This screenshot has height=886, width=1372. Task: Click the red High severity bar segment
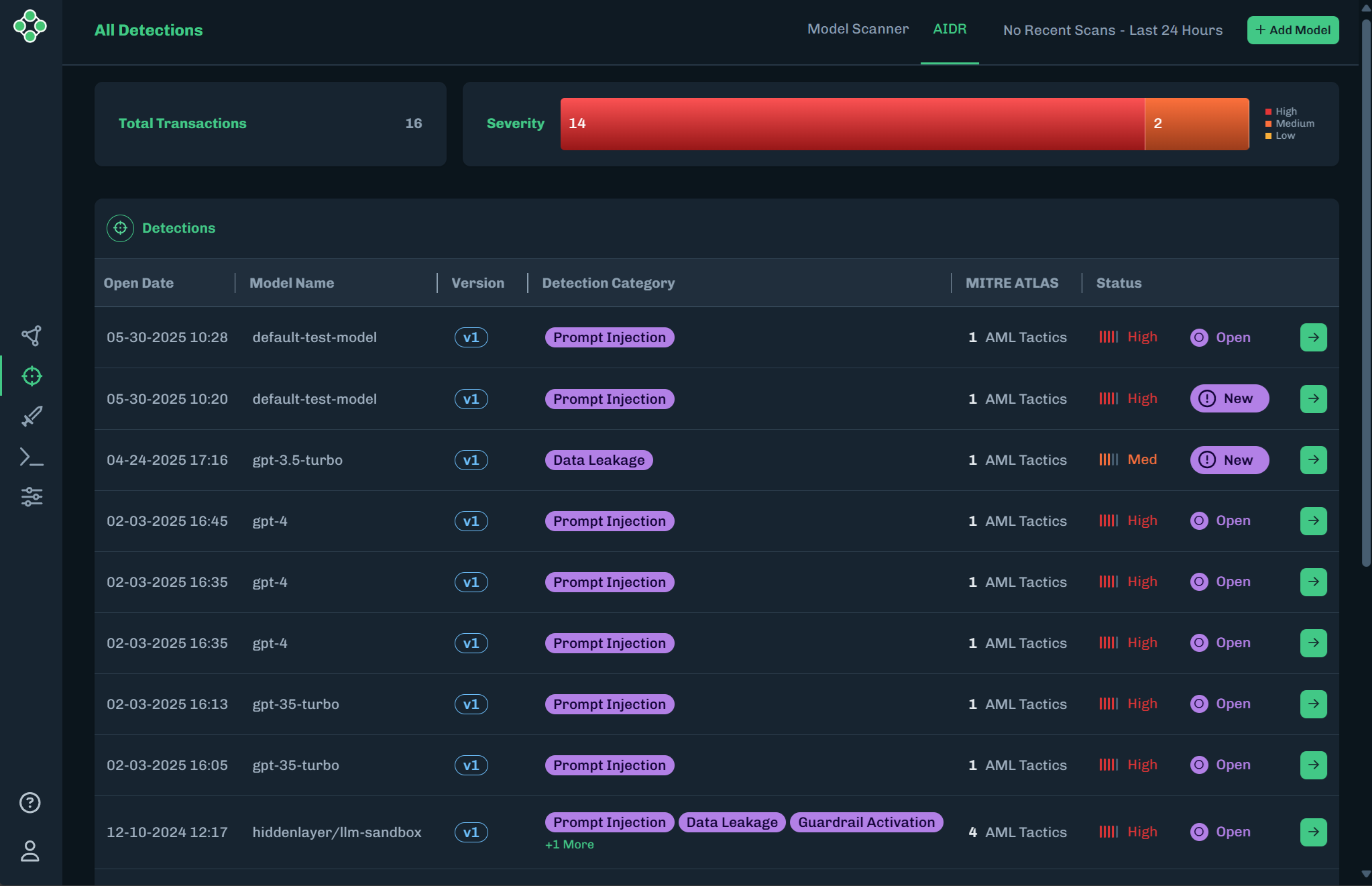(852, 124)
